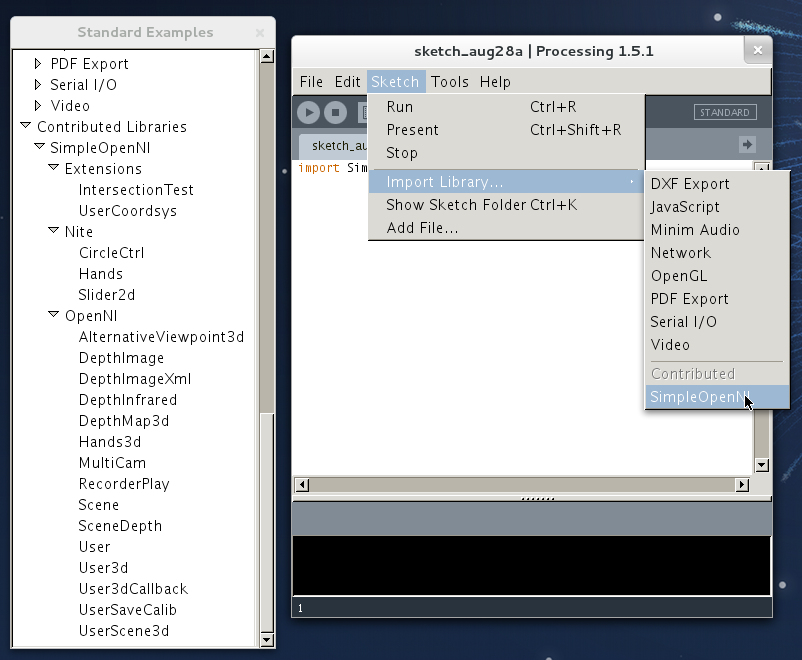The image size is (802, 660).
Task: Select the UserScene3d example
Action: pos(124,630)
